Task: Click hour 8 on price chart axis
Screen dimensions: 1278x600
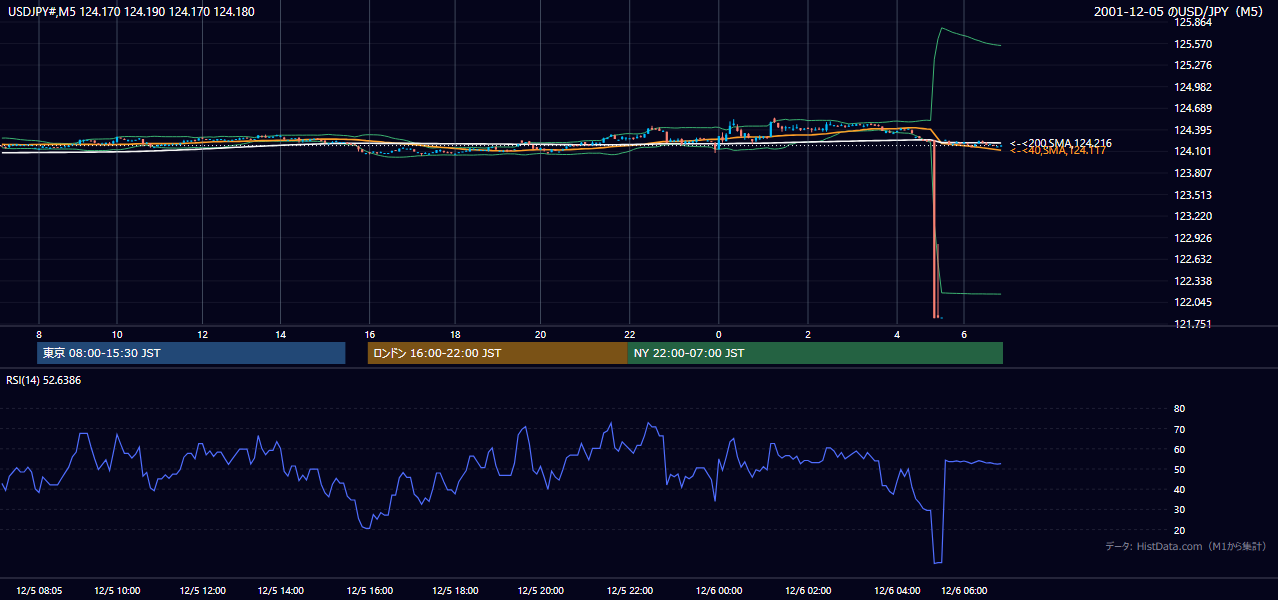Action: click(x=39, y=334)
